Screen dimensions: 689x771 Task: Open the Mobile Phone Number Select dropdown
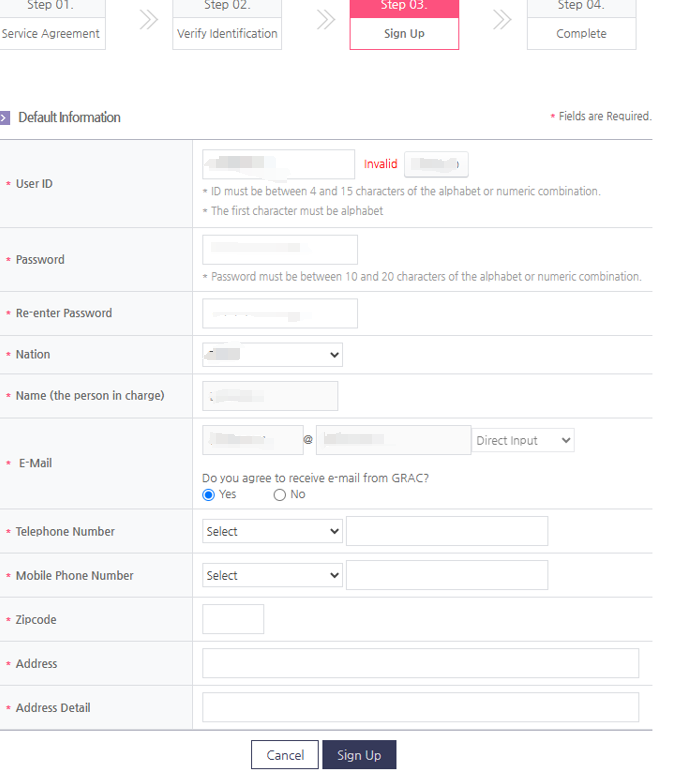[272, 575]
